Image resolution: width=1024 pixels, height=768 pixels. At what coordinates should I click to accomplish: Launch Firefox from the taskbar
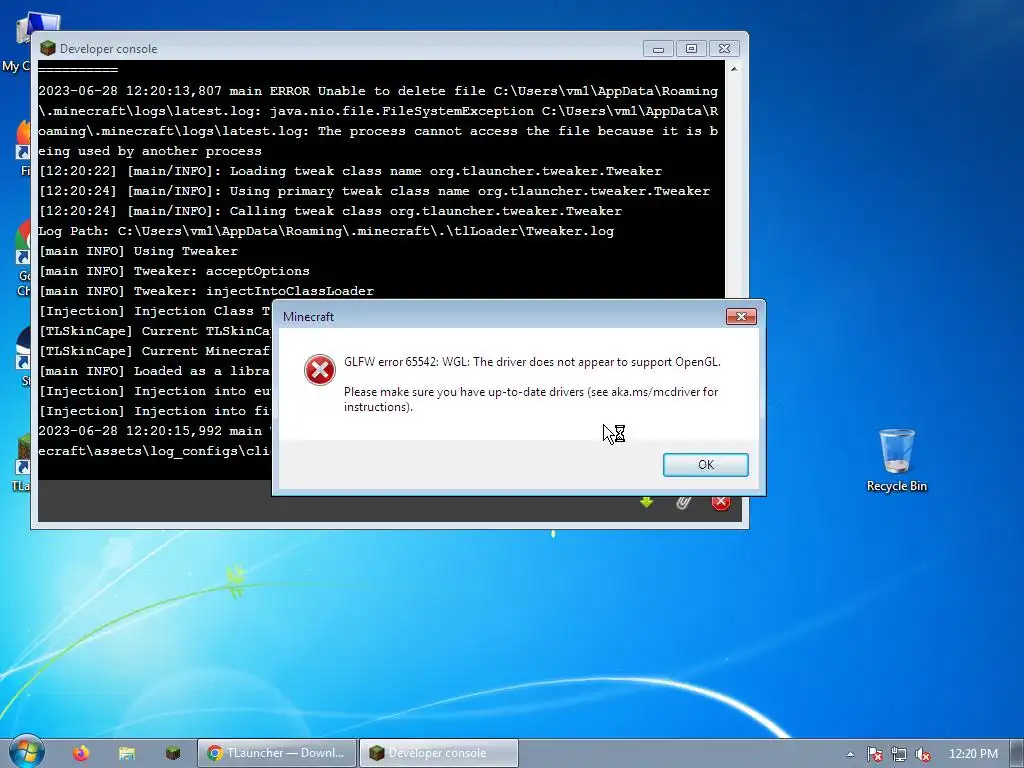point(81,753)
